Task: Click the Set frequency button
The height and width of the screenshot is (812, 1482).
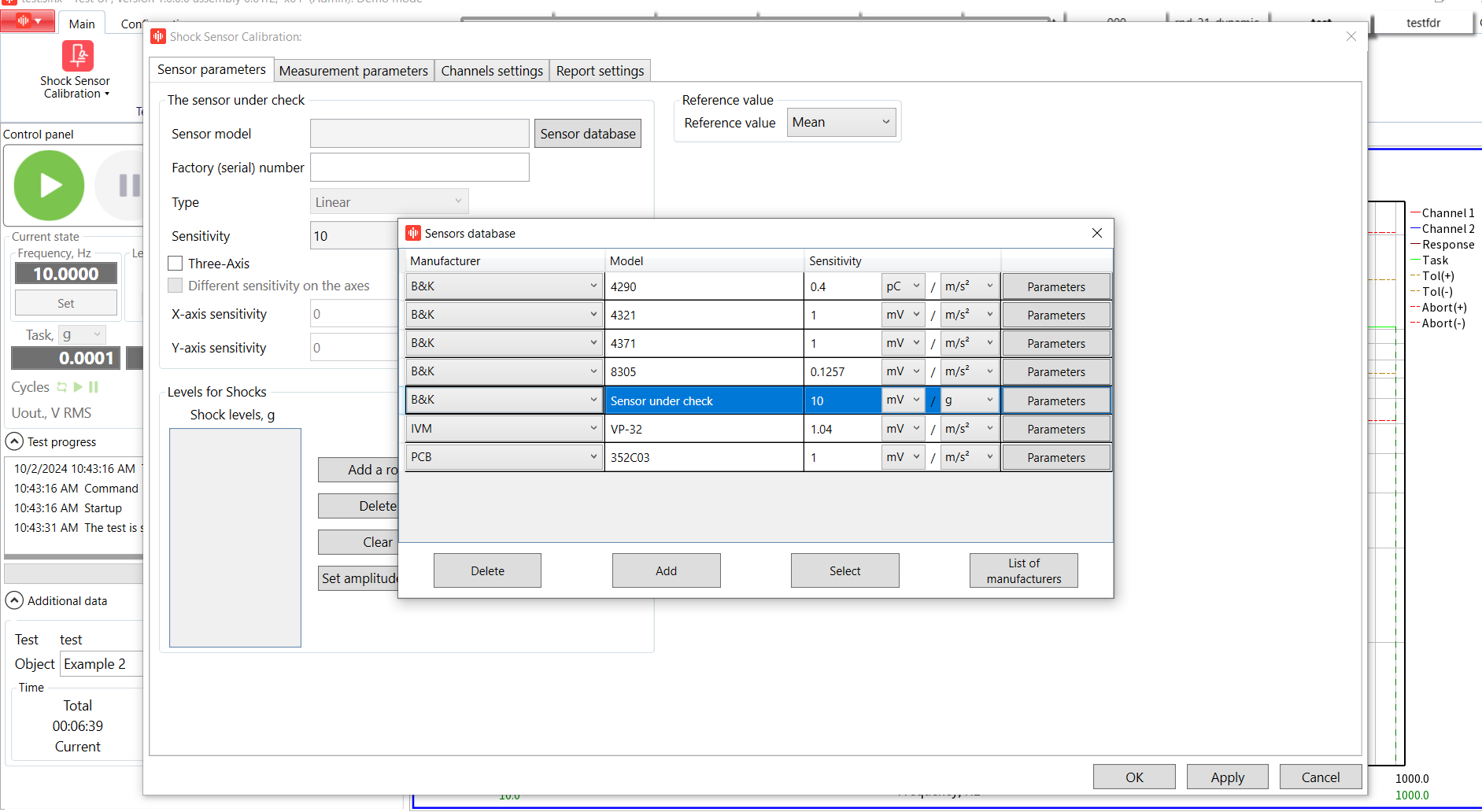Action: (66, 303)
